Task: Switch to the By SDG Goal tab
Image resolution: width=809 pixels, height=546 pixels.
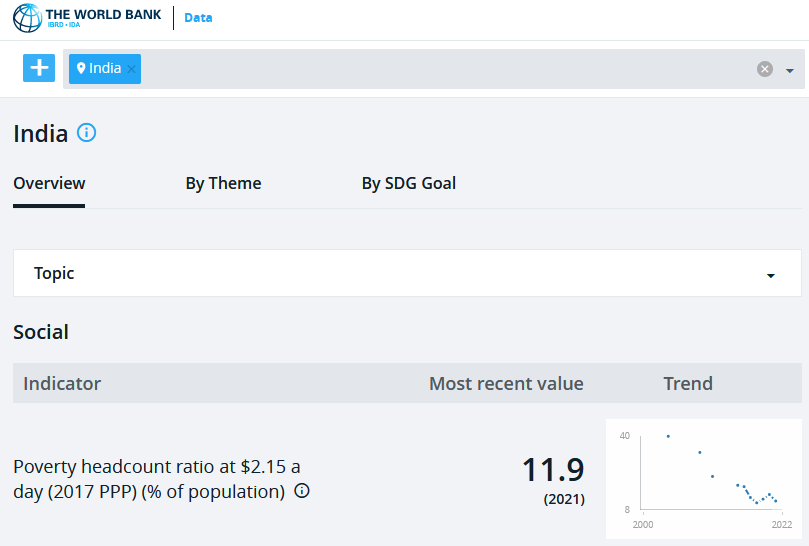Action: [x=409, y=183]
